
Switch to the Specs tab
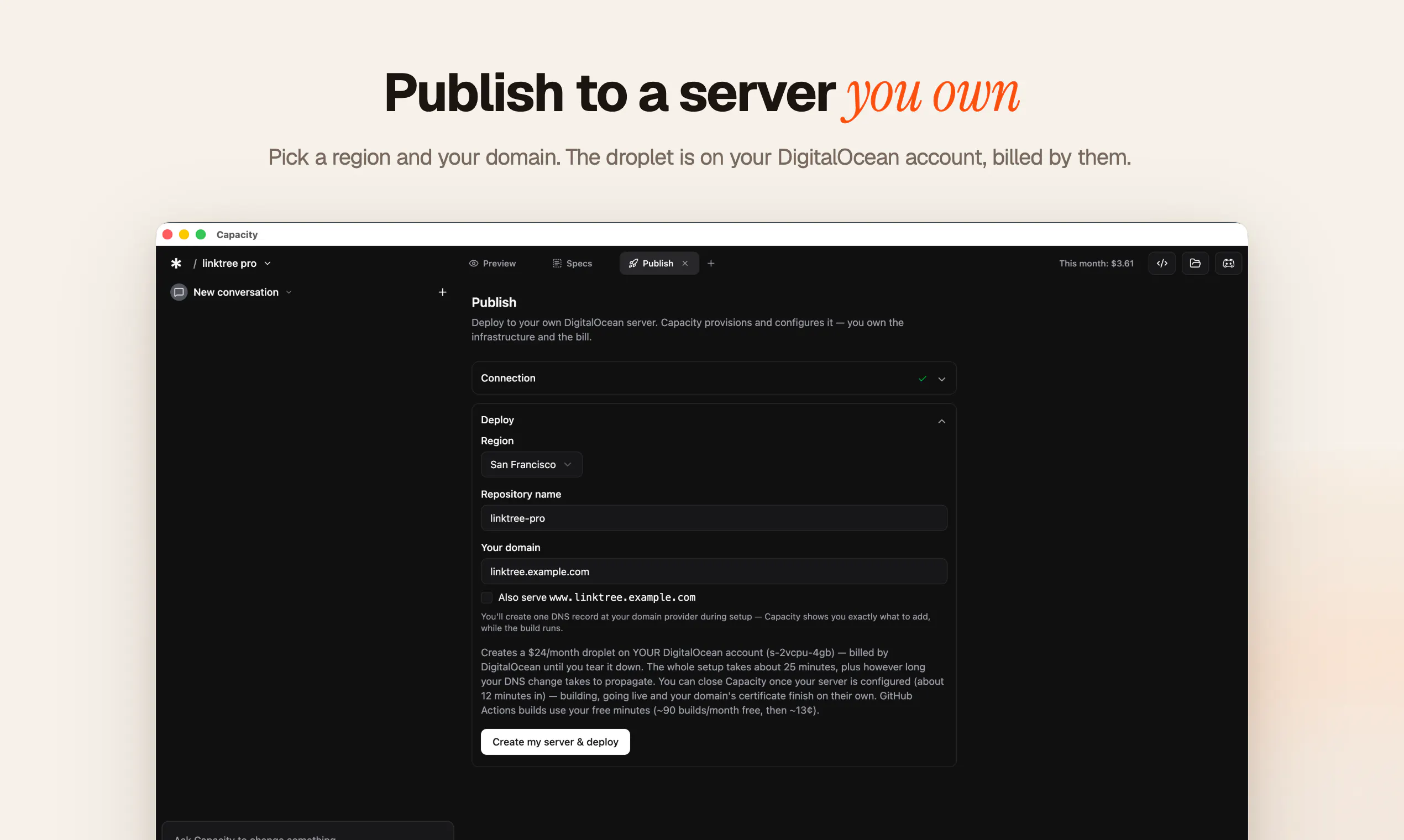(572, 263)
